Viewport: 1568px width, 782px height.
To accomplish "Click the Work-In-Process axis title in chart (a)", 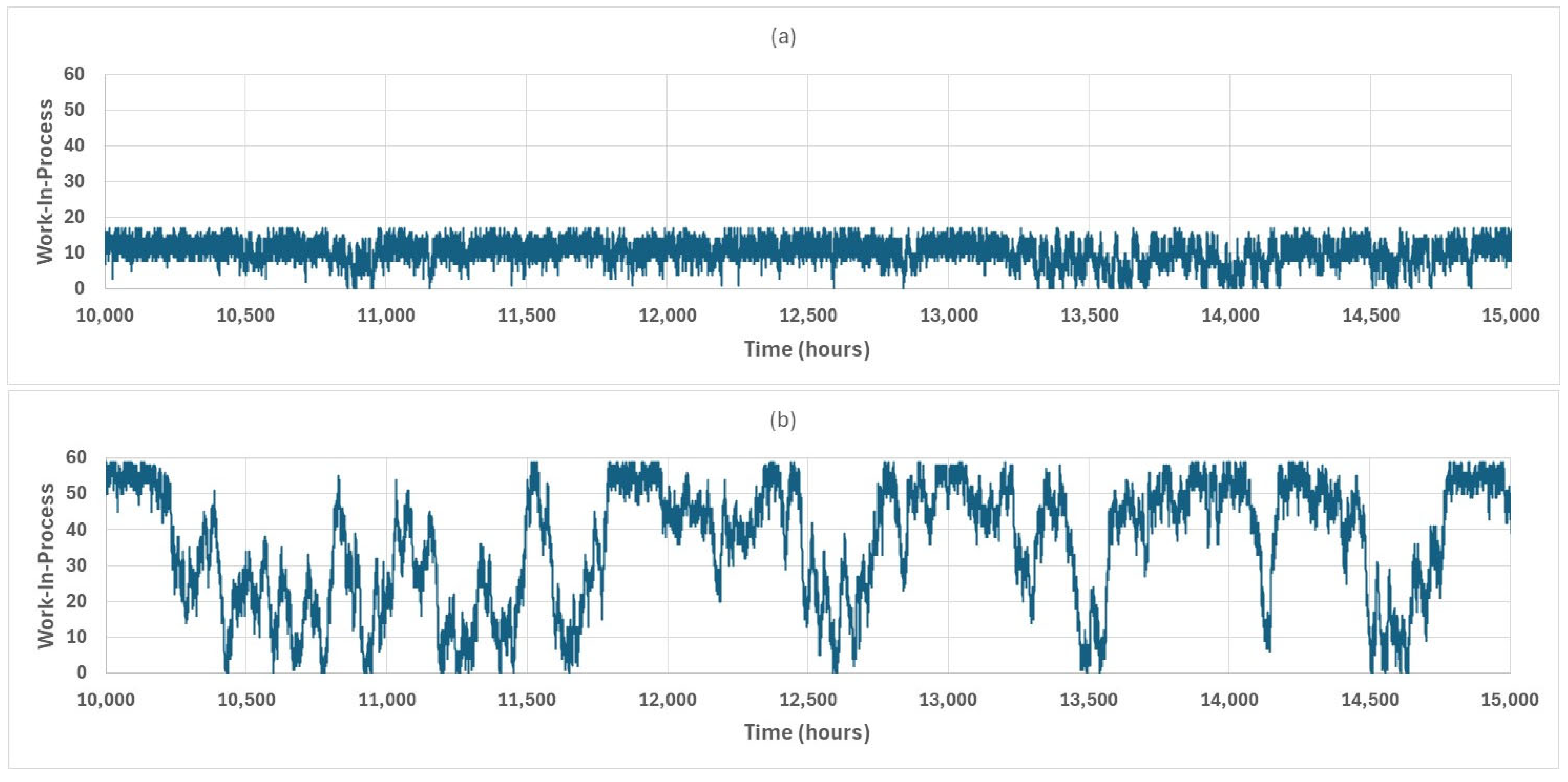I will click(x=45, y=182).
